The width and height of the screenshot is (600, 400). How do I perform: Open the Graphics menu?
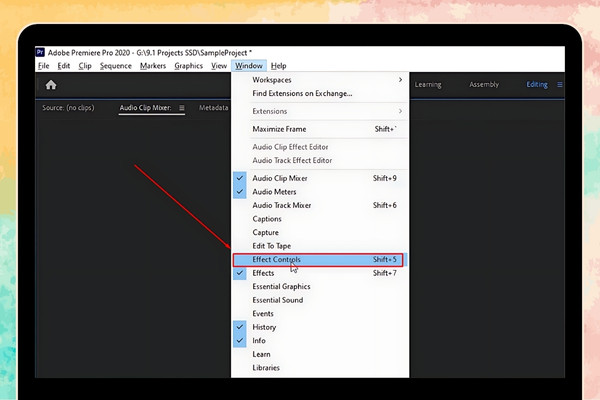[189, 66]
